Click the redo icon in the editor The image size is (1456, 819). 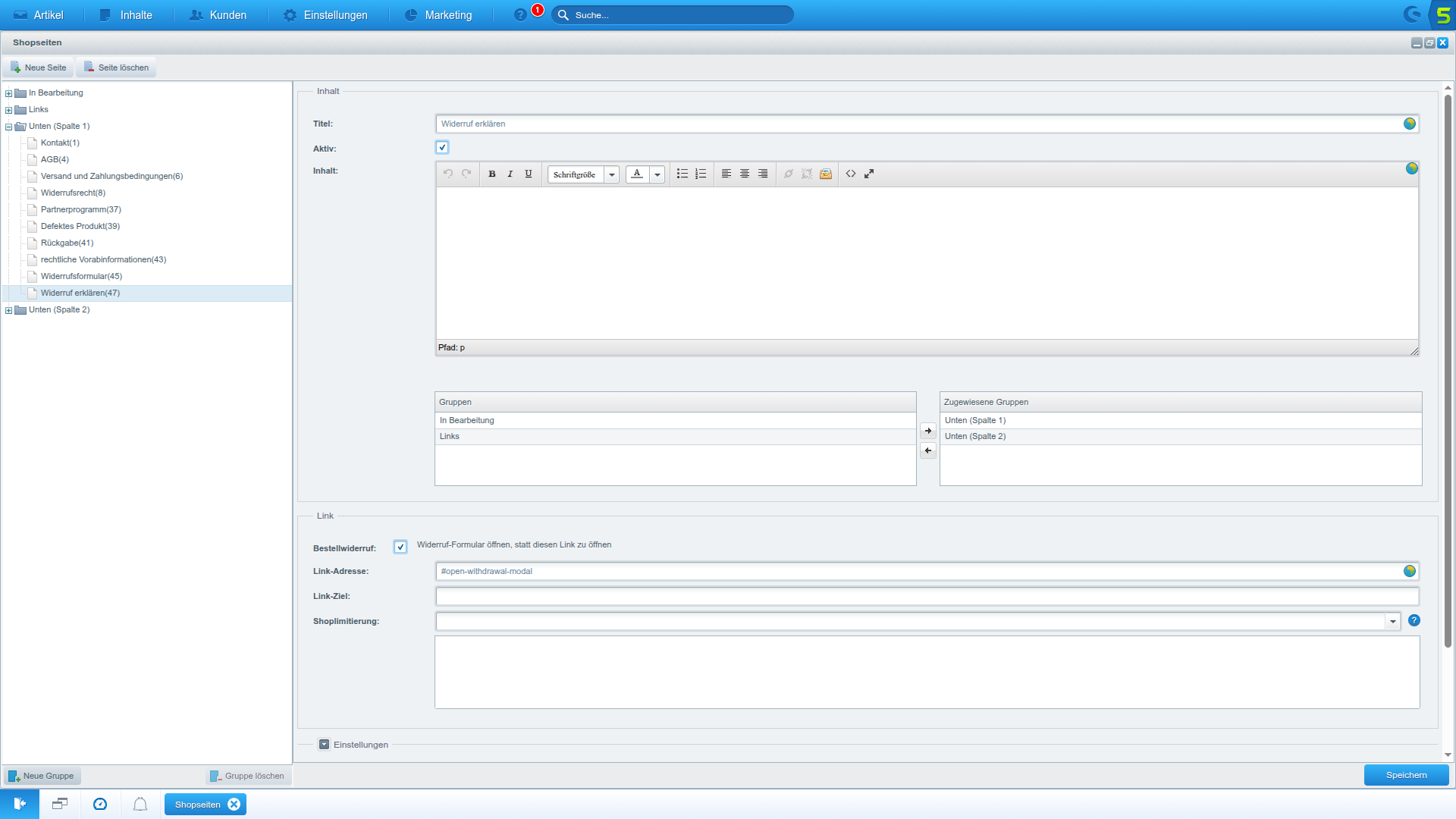466,174
